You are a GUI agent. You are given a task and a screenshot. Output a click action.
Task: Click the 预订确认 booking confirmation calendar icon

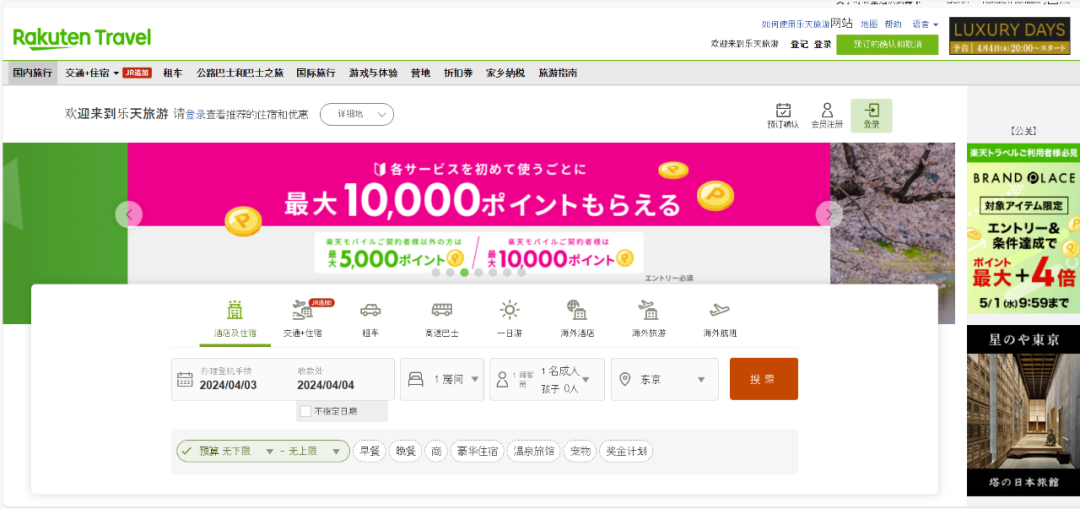tap(783, 111)
